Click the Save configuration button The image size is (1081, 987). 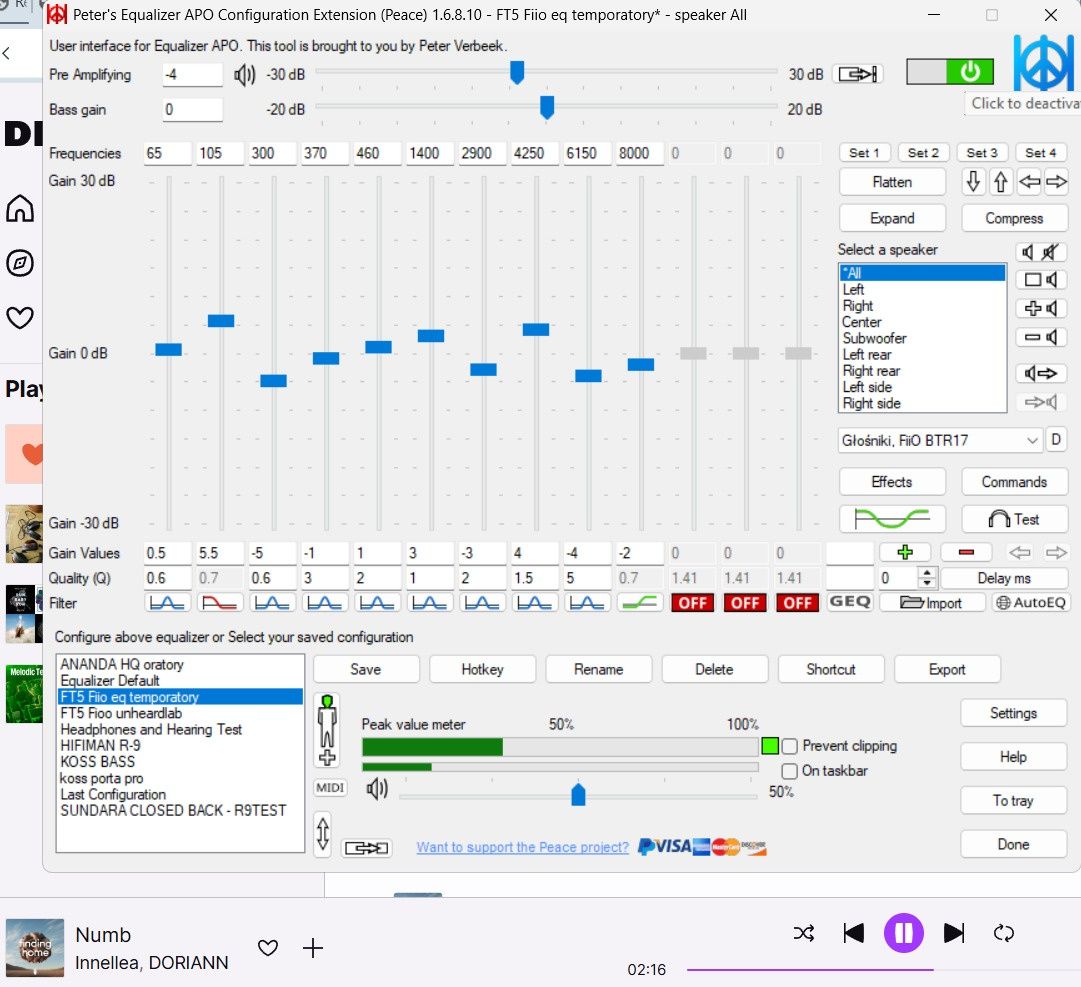[366, 669]
